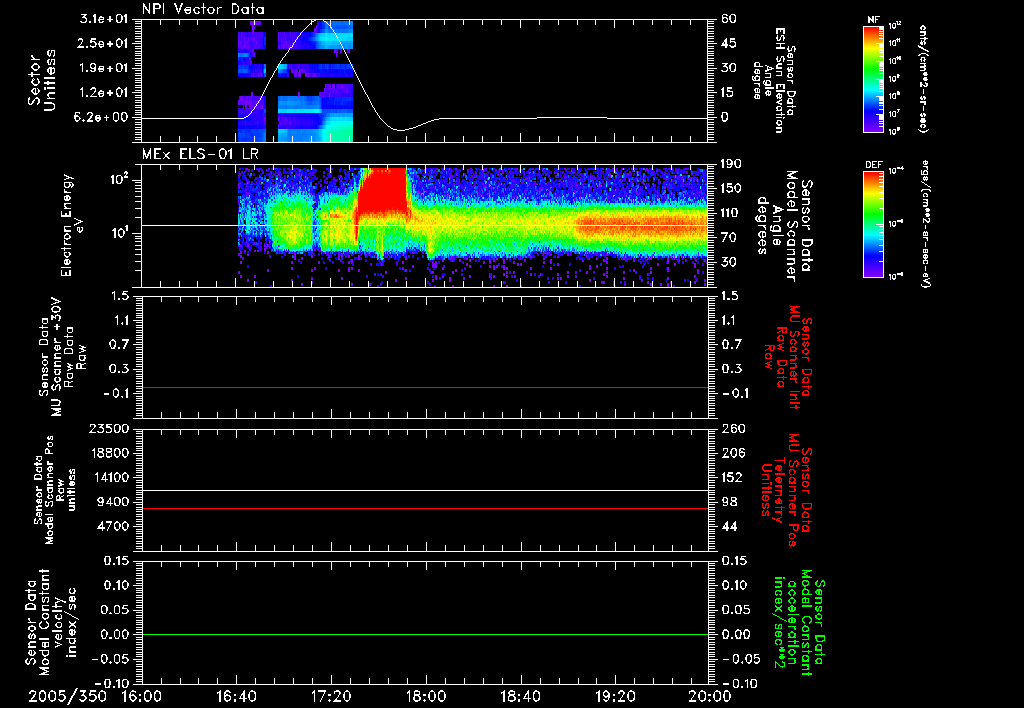
Task: Click the 60 degree elevation tick label
Action: click(729, 19)
